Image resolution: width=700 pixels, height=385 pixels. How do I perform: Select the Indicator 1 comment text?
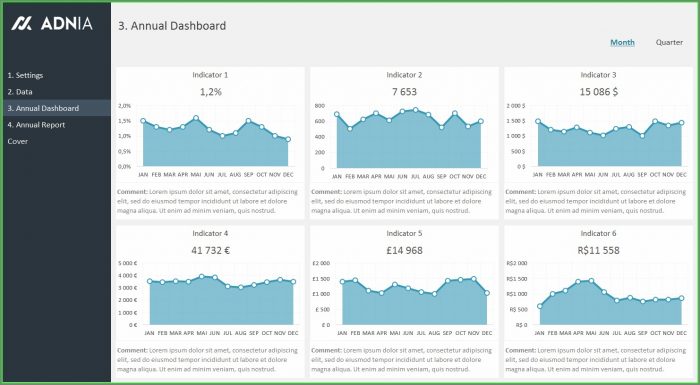tap(208, 201)
